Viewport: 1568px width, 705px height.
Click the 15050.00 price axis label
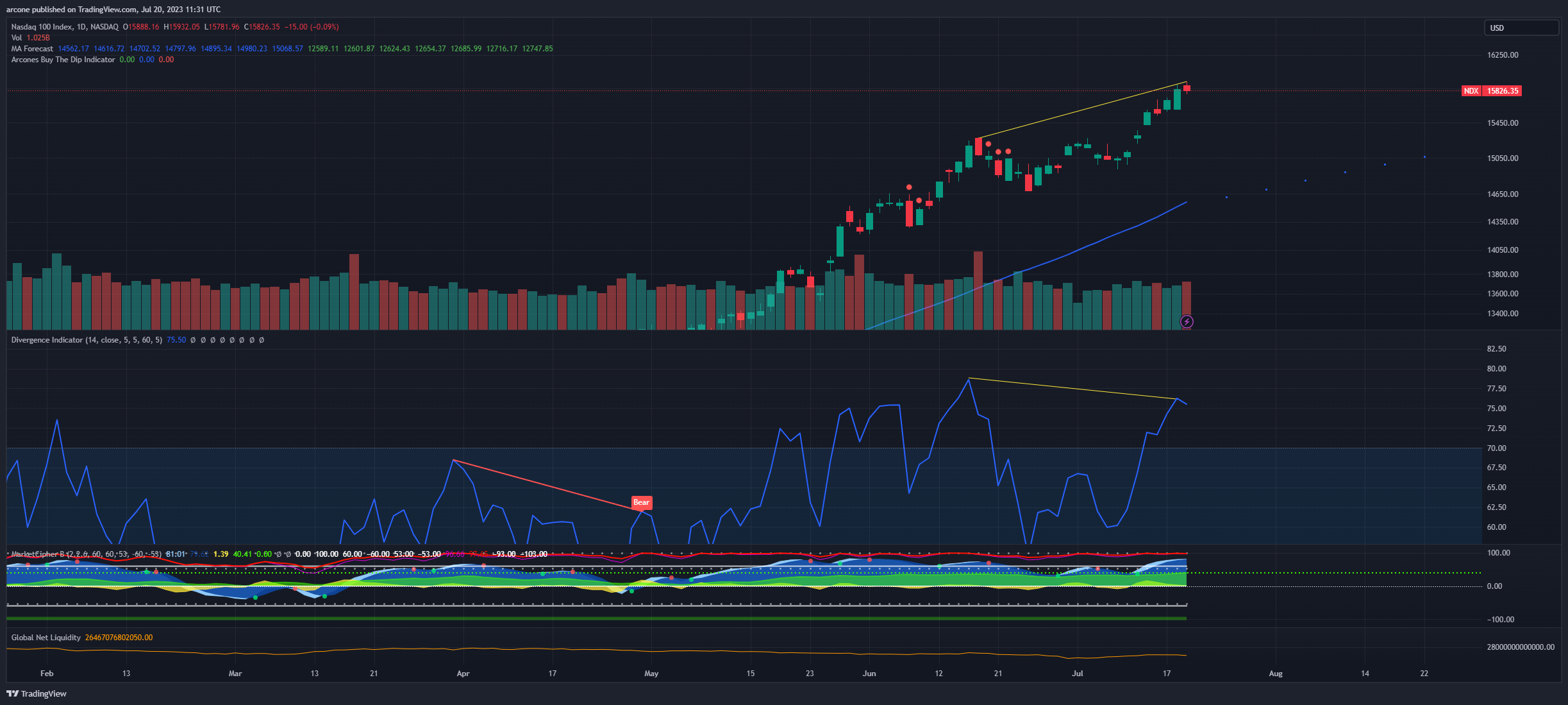(1503, 158)
